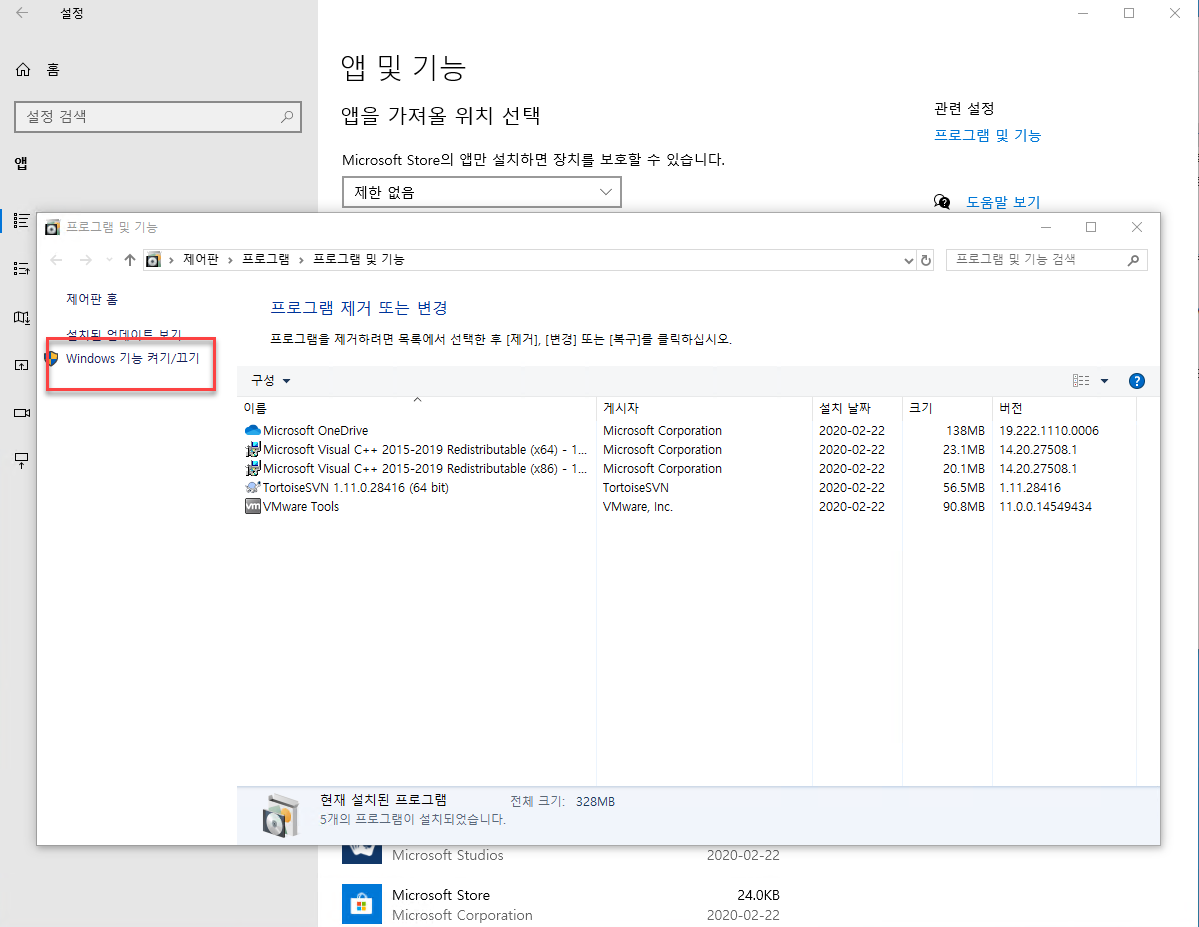Sort by 설치 날짜 column header
The height and width of the screenshot is (927, 1199).
click(x=858, y=408)
